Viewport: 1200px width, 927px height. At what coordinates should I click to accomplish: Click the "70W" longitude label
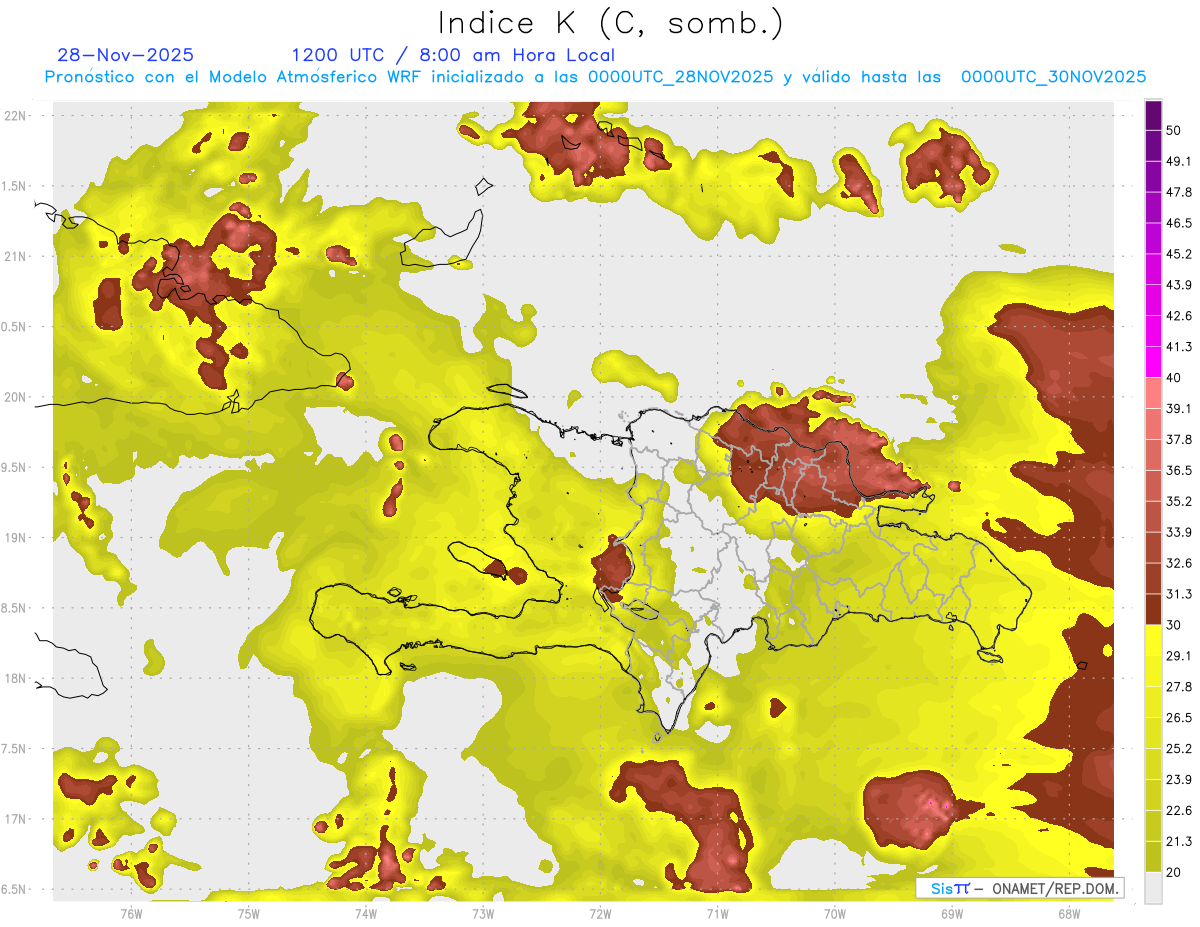835,914
